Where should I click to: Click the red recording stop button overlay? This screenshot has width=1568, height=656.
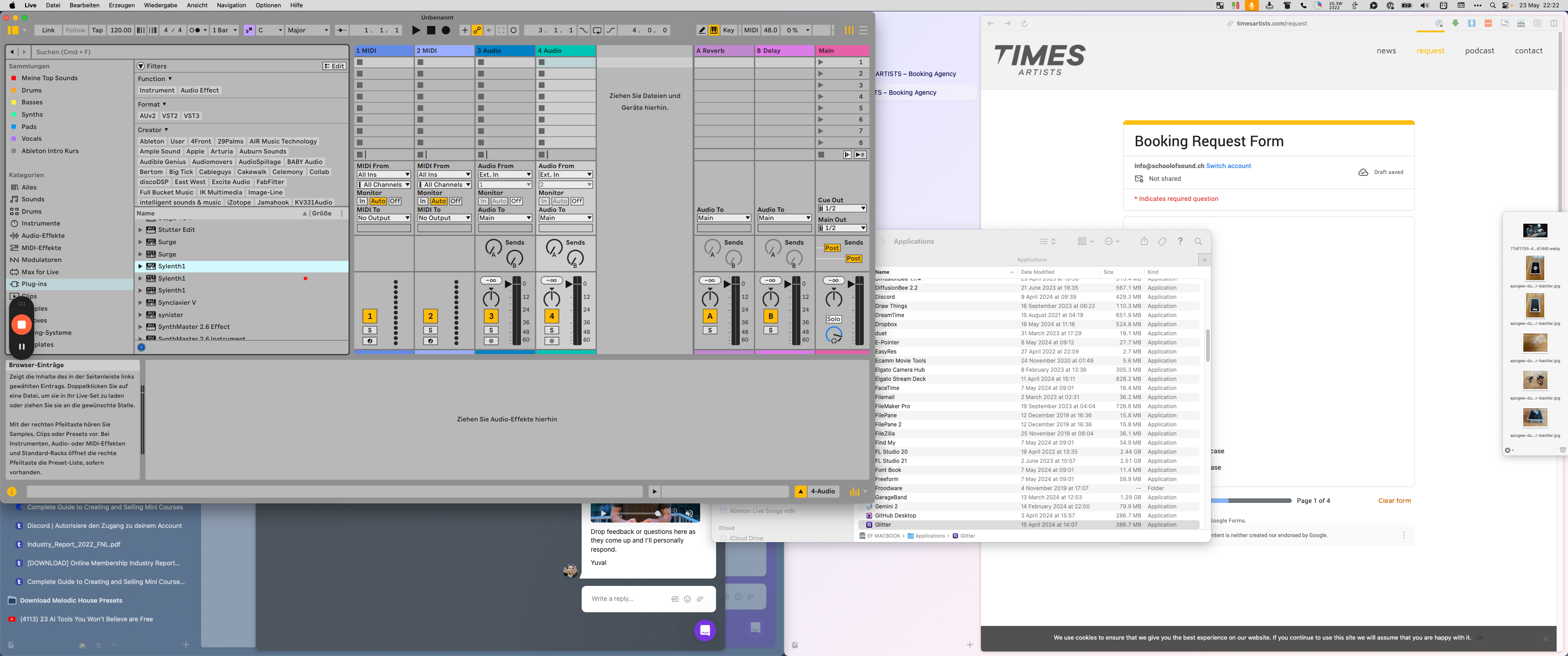coord(21,324)
